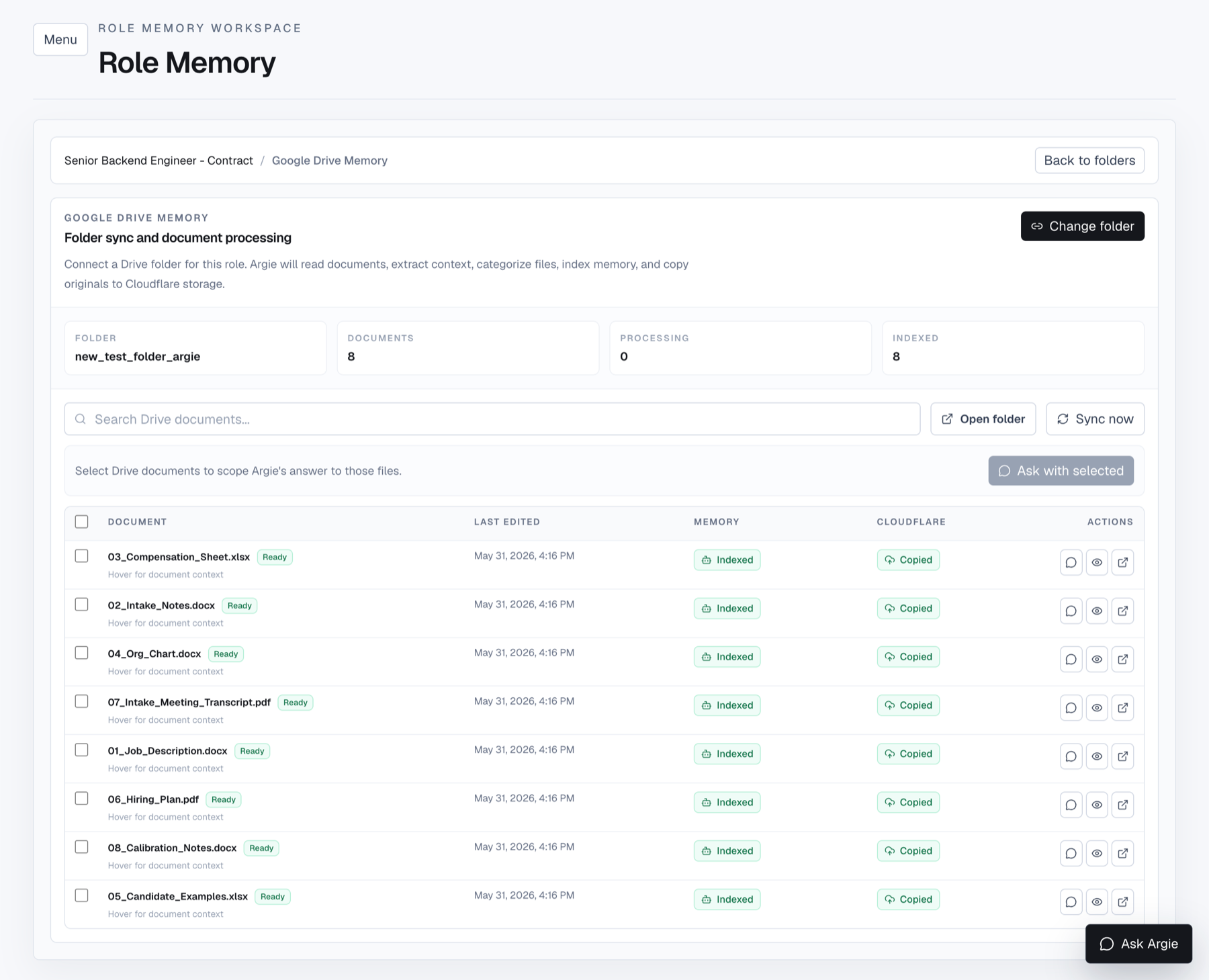Screen dimensions: 1209x980
Task: Check the 02_Intake_Notes.docx checkbox
Action: [x=81, y=605]
